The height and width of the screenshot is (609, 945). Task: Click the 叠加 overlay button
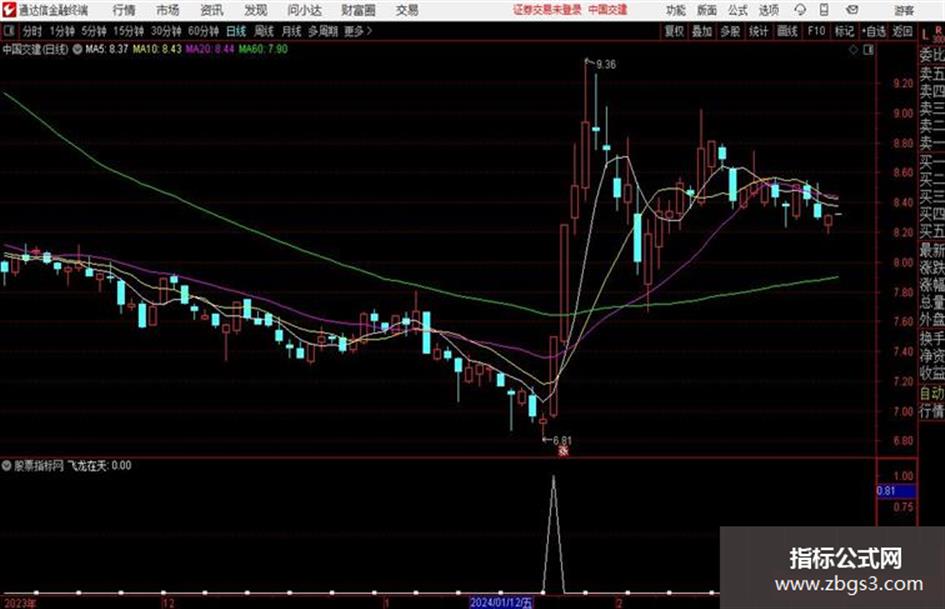(x=702, y=31)
